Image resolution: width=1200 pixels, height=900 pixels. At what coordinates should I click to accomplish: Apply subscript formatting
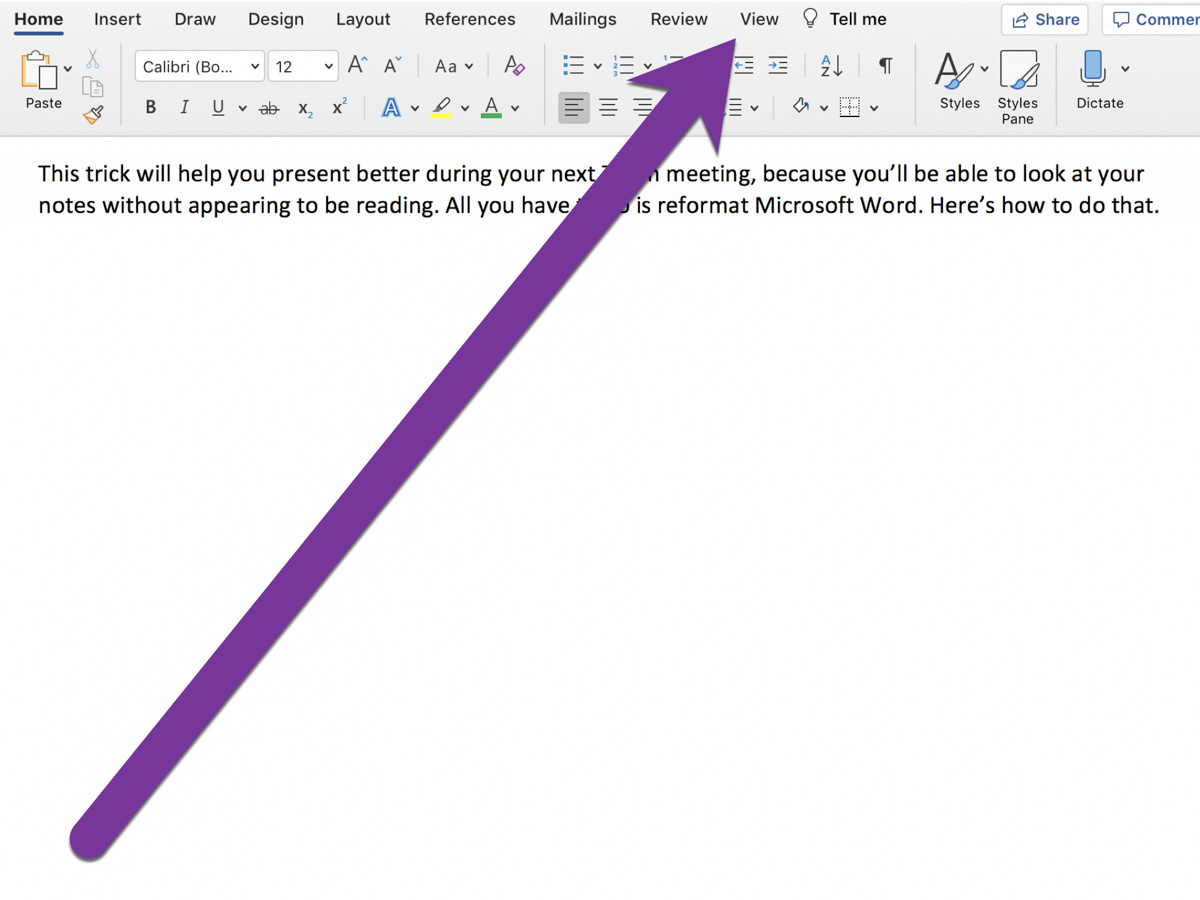(x=305, y=108)
